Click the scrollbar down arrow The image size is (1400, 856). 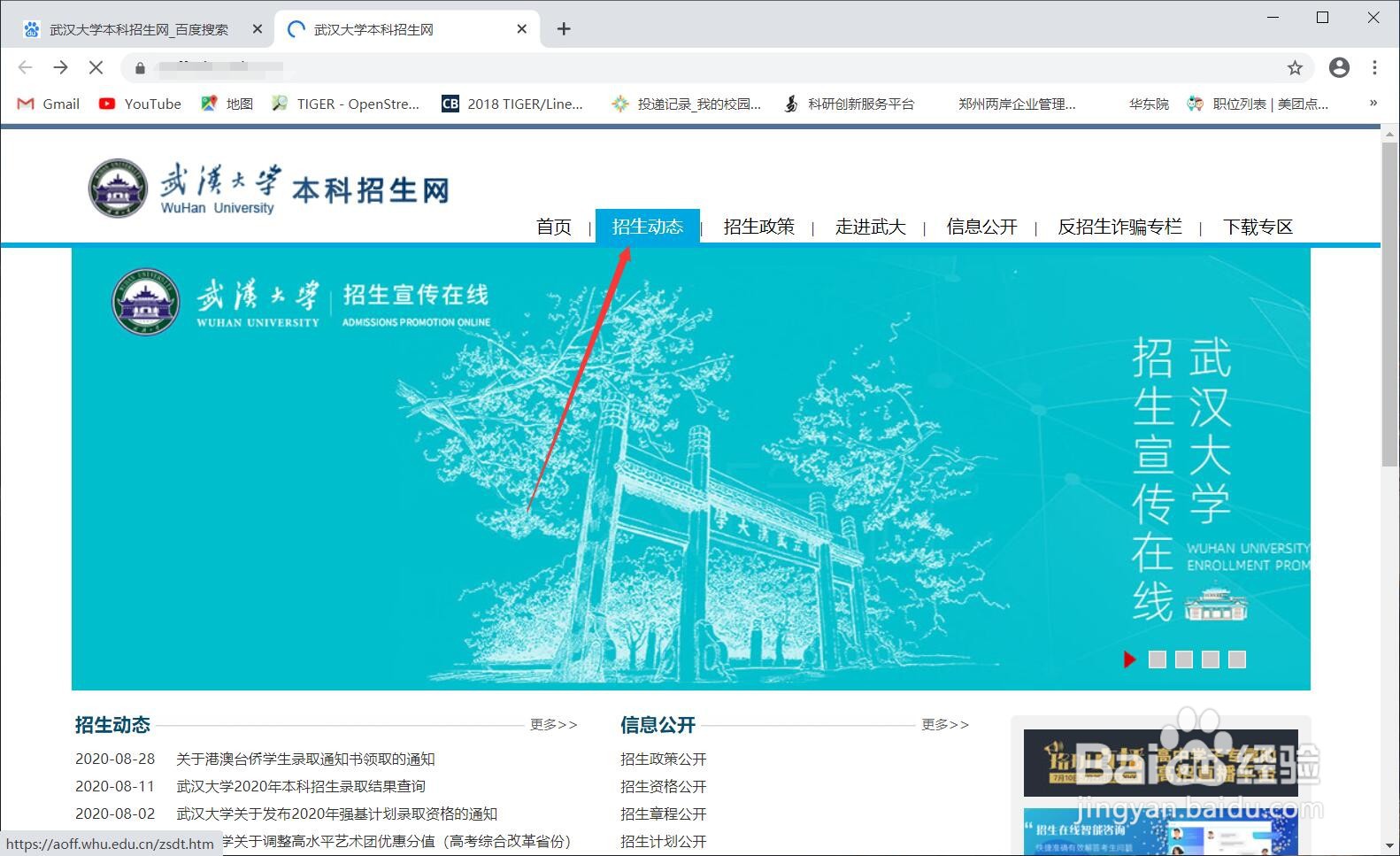pyautogui.click(x=1390, y=846)
